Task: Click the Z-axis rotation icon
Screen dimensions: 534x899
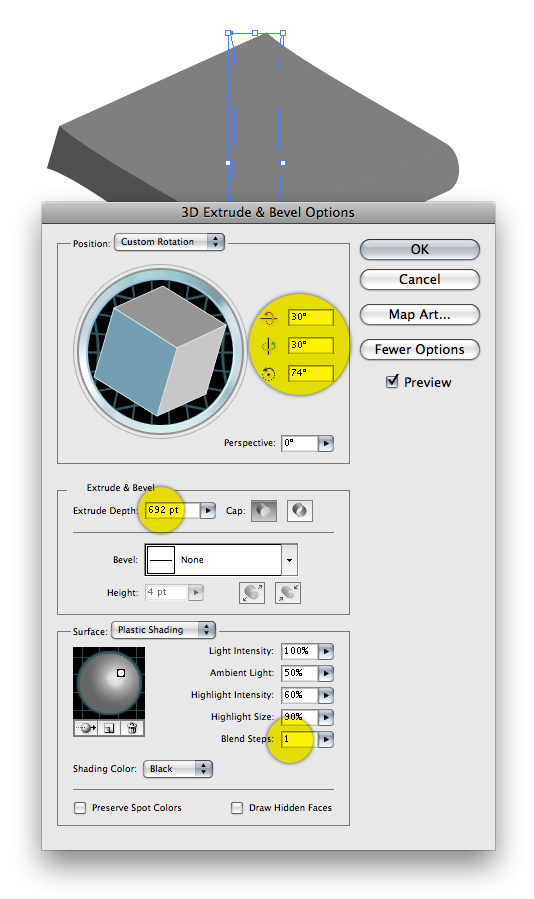Action: click(x=268, y=374)
